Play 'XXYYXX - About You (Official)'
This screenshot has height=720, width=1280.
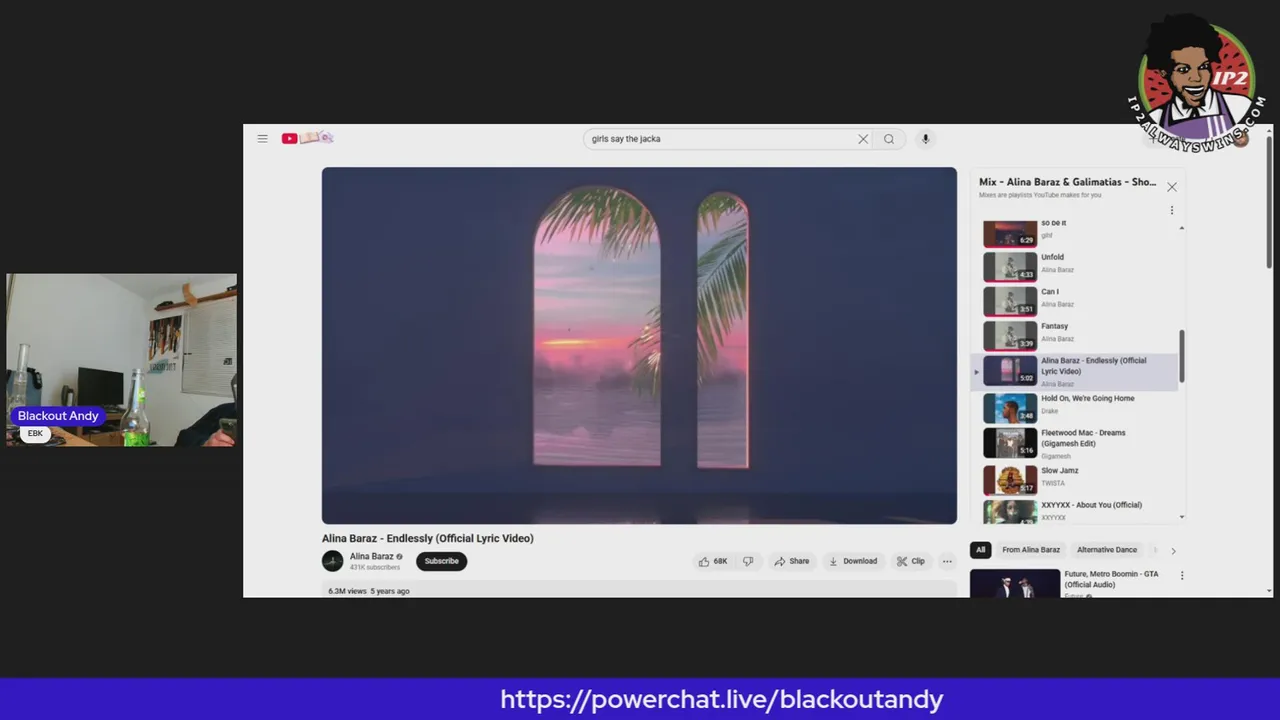point(1075,511)
